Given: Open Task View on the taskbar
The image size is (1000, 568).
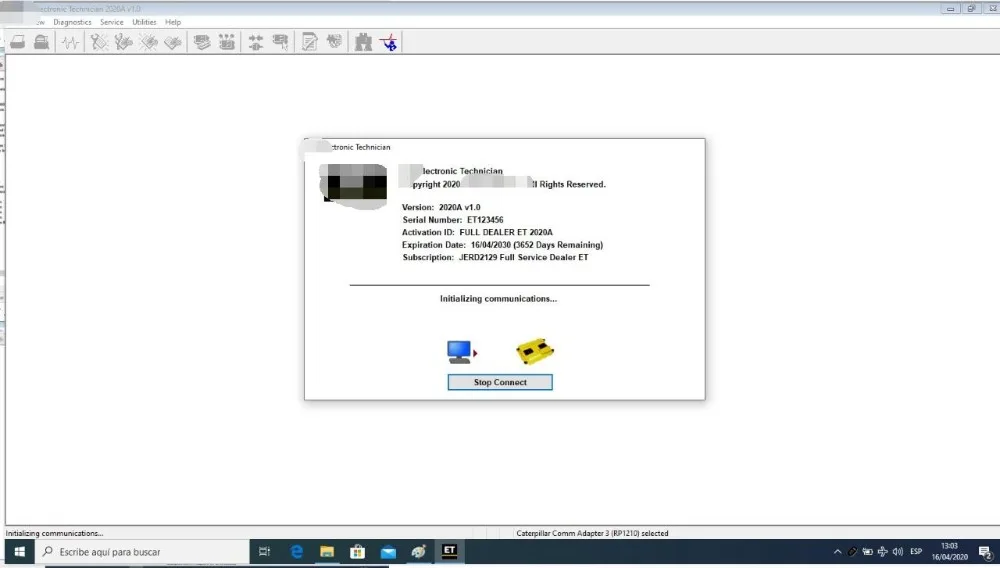Looking at the screenshot, I should tap(264, 552).
